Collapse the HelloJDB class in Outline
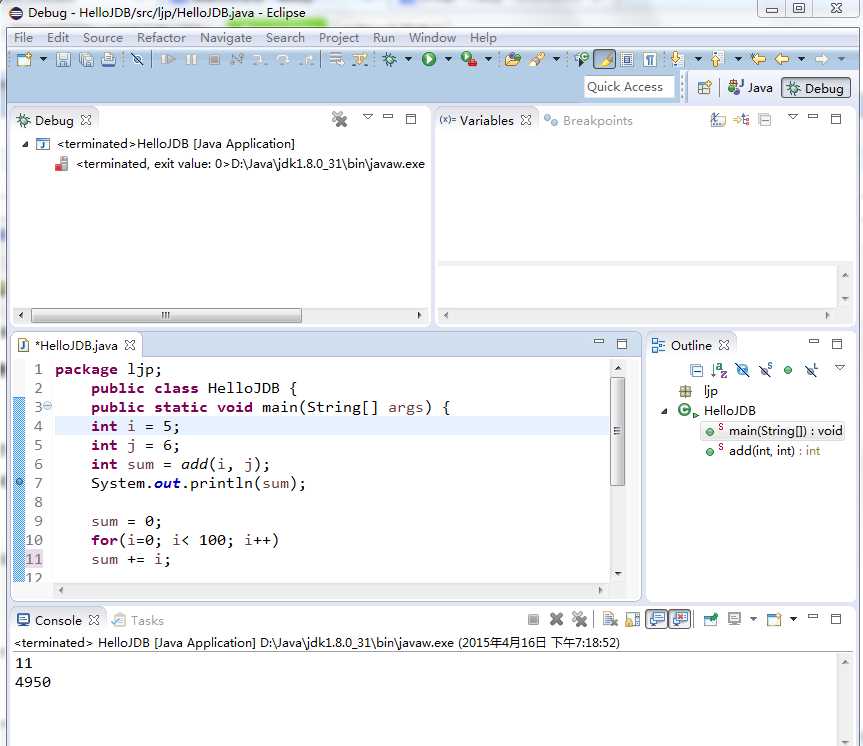 click(x=664, y=411)
